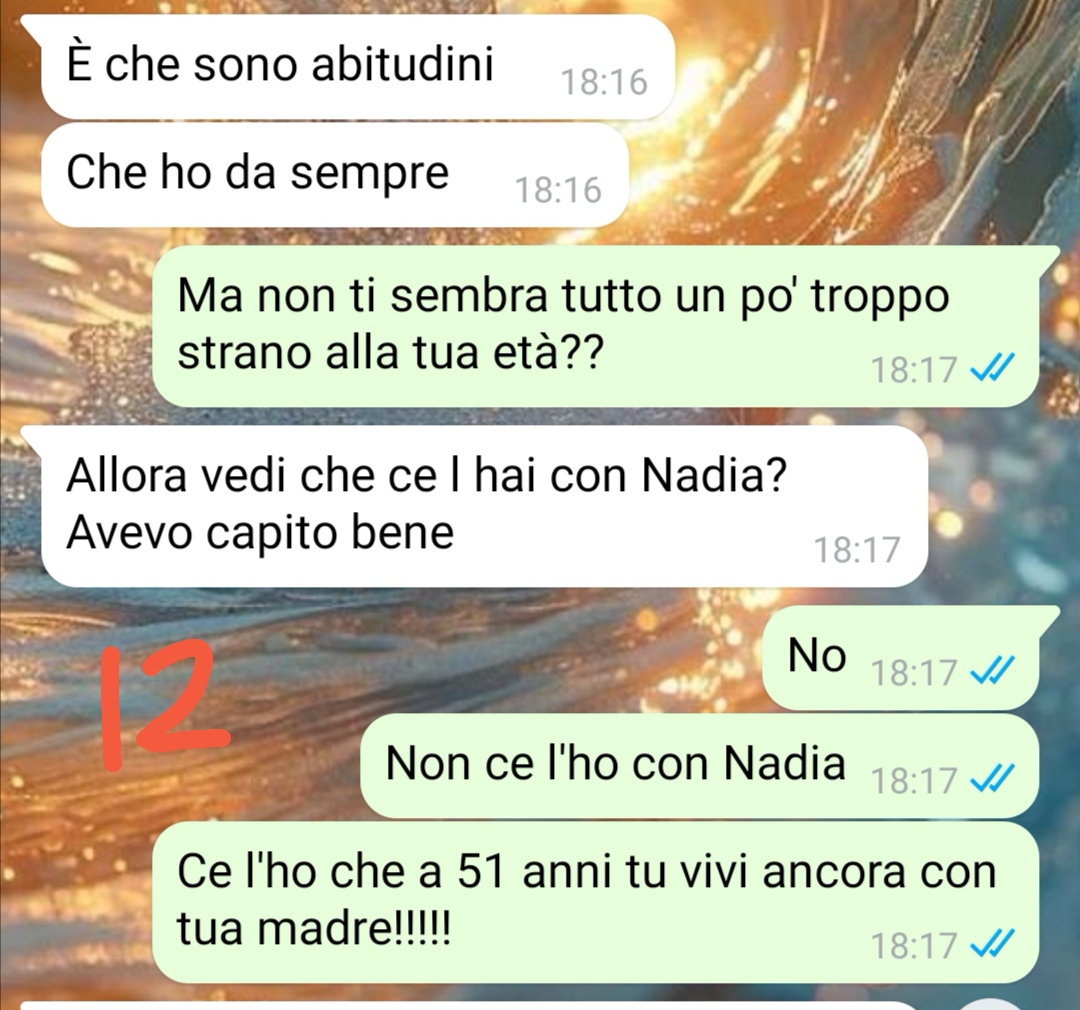
Task: Click the 18:17 timestamp on 'Avevo capito bene'
Action: 857,550
